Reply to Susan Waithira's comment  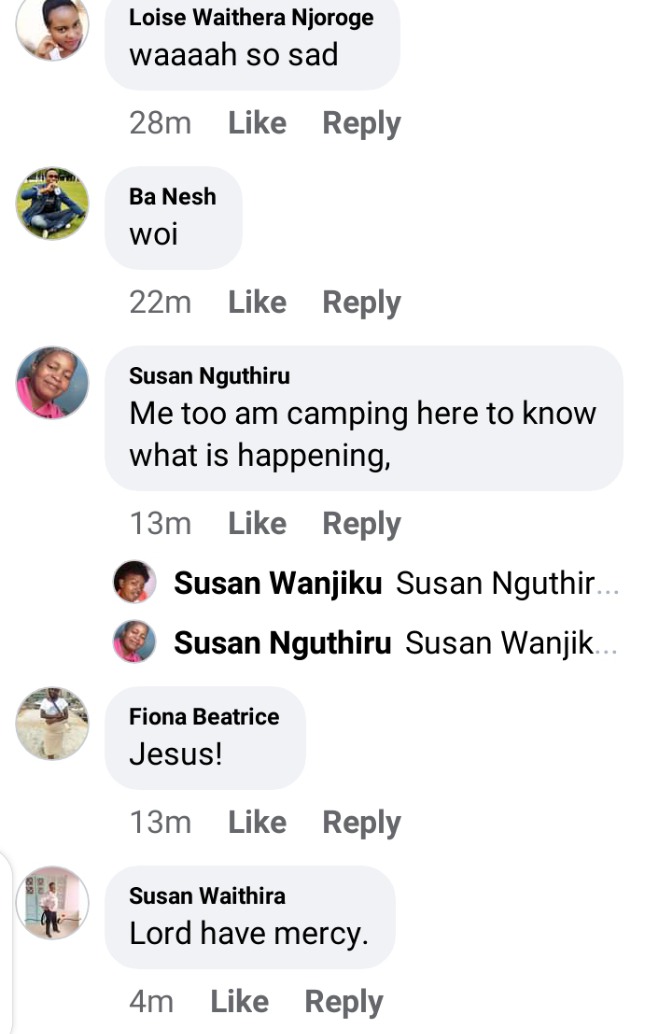coord(344,1002)
